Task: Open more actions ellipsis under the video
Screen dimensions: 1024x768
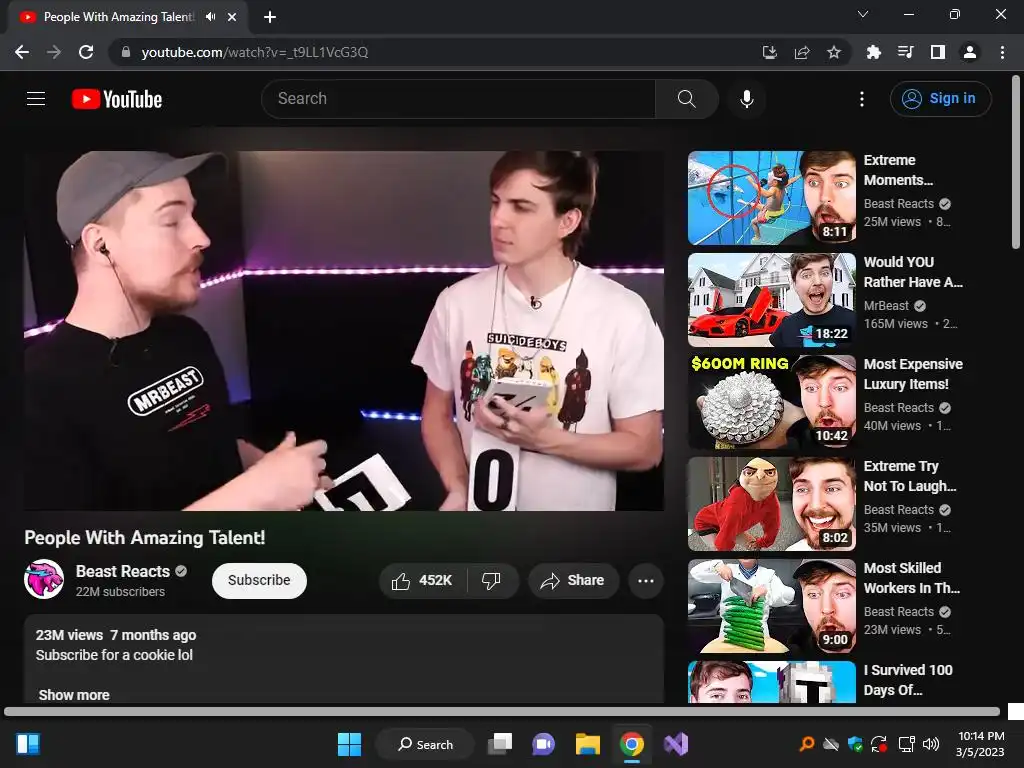Action: 646,581
